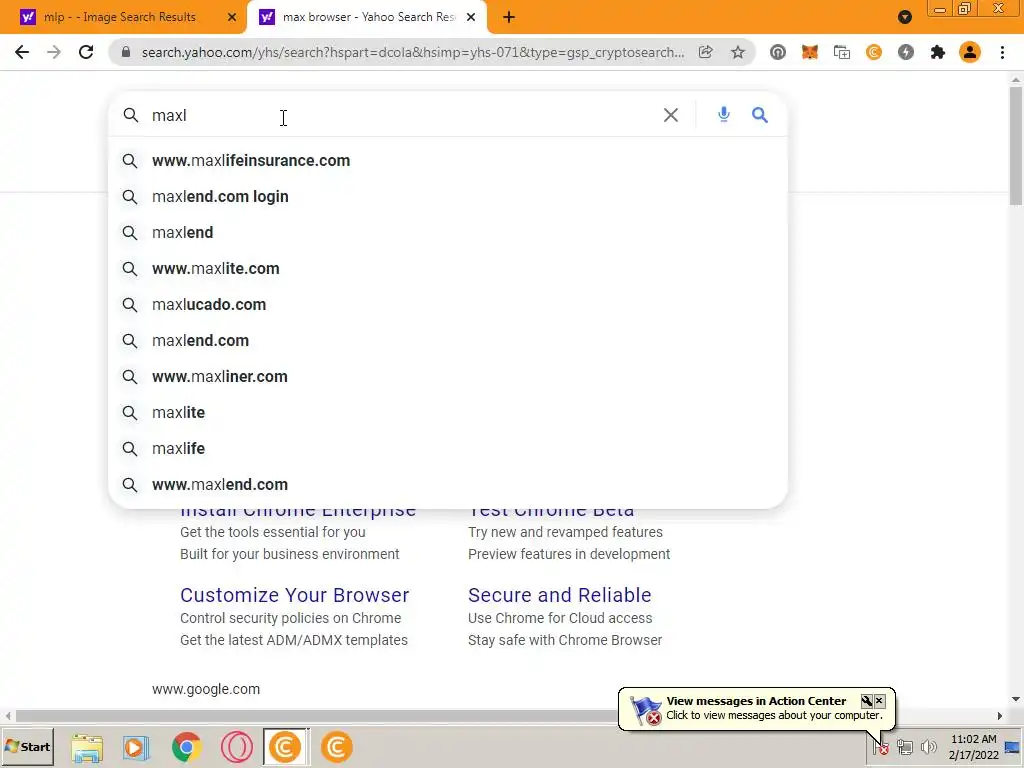
Task: Dismiss the Action Center balloon with X
Action: pyautogui.click(x=879, y=701)
